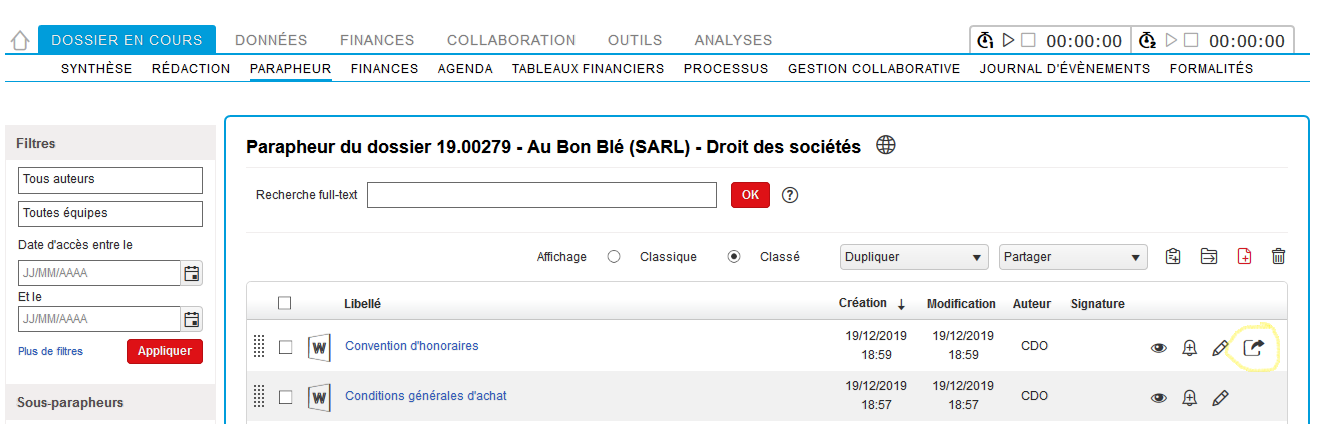Check the Convention d'honoraires row checkbox

tap(285, 347)
